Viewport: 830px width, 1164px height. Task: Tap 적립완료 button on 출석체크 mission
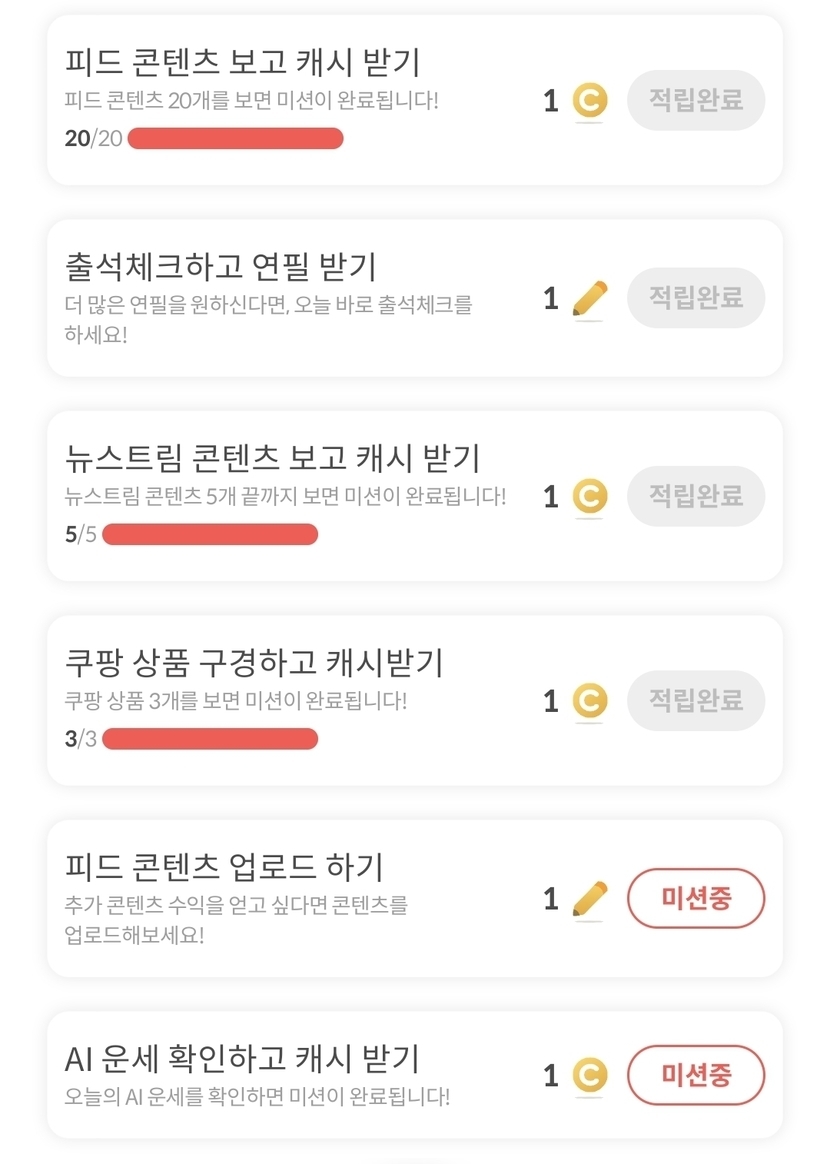point(696,298)
